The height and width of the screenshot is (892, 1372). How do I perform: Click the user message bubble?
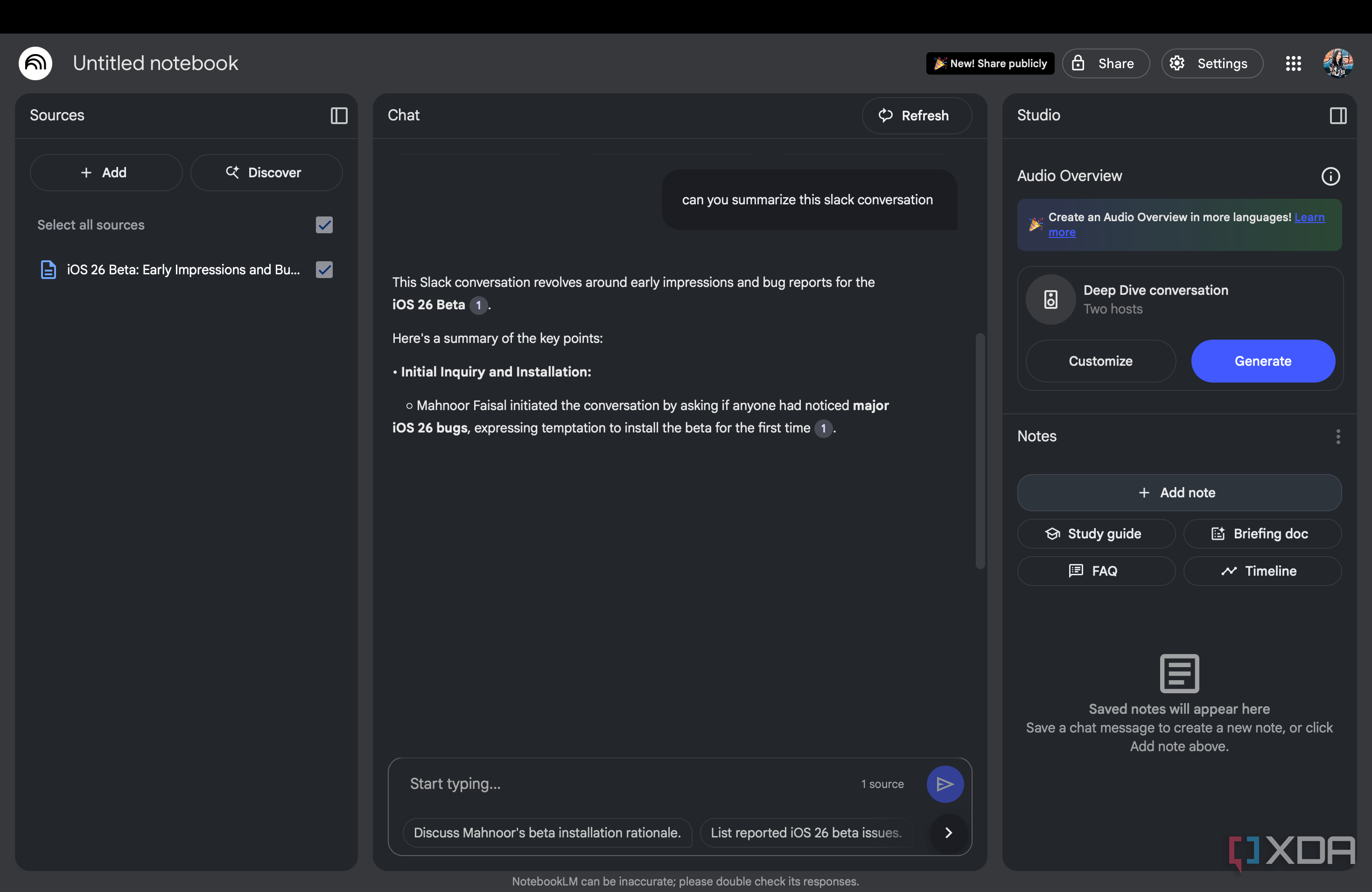coord(809,200)
